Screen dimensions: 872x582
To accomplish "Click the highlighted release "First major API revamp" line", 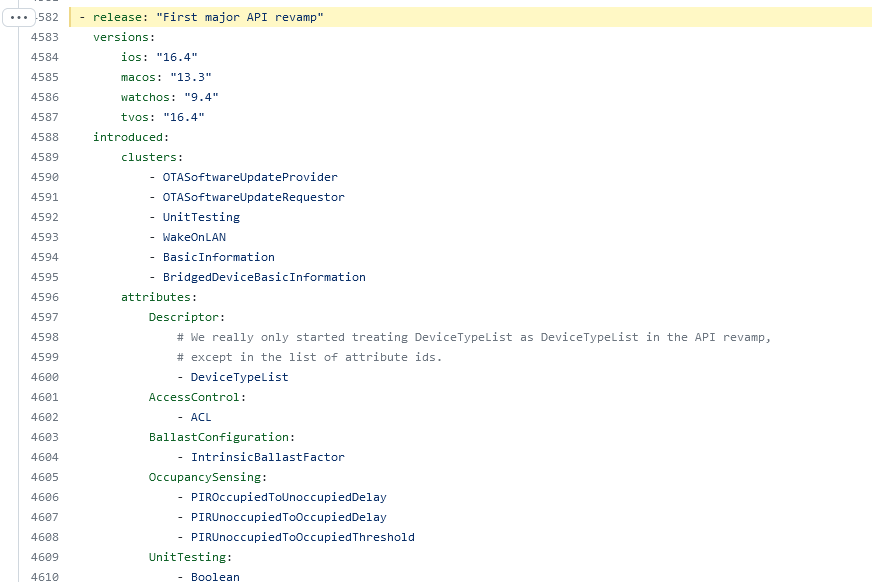I will (x=470, y=17).
